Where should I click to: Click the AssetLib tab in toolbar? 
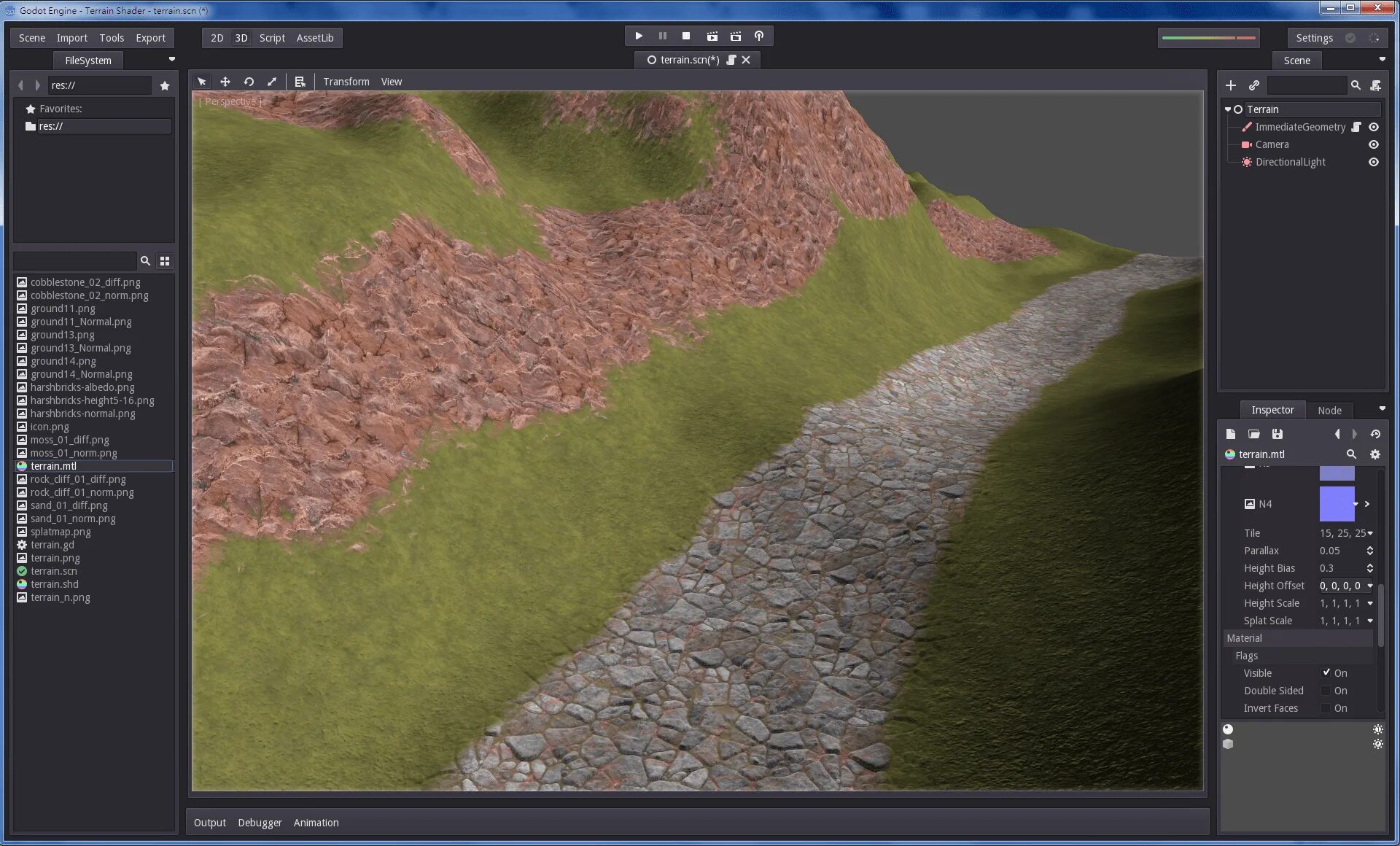pos(313,37)
